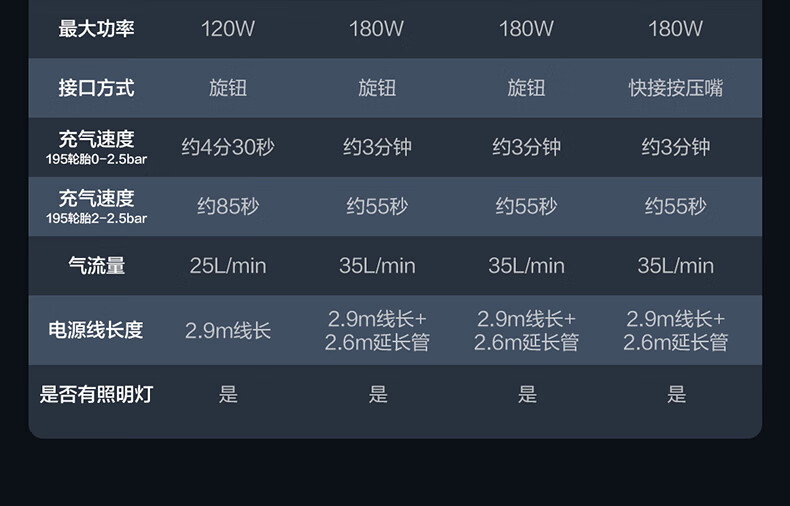Viewport: 790px width, 506px height.
Task: Select the 快接按压嘴 interface cell
Action: pos(676,88)
